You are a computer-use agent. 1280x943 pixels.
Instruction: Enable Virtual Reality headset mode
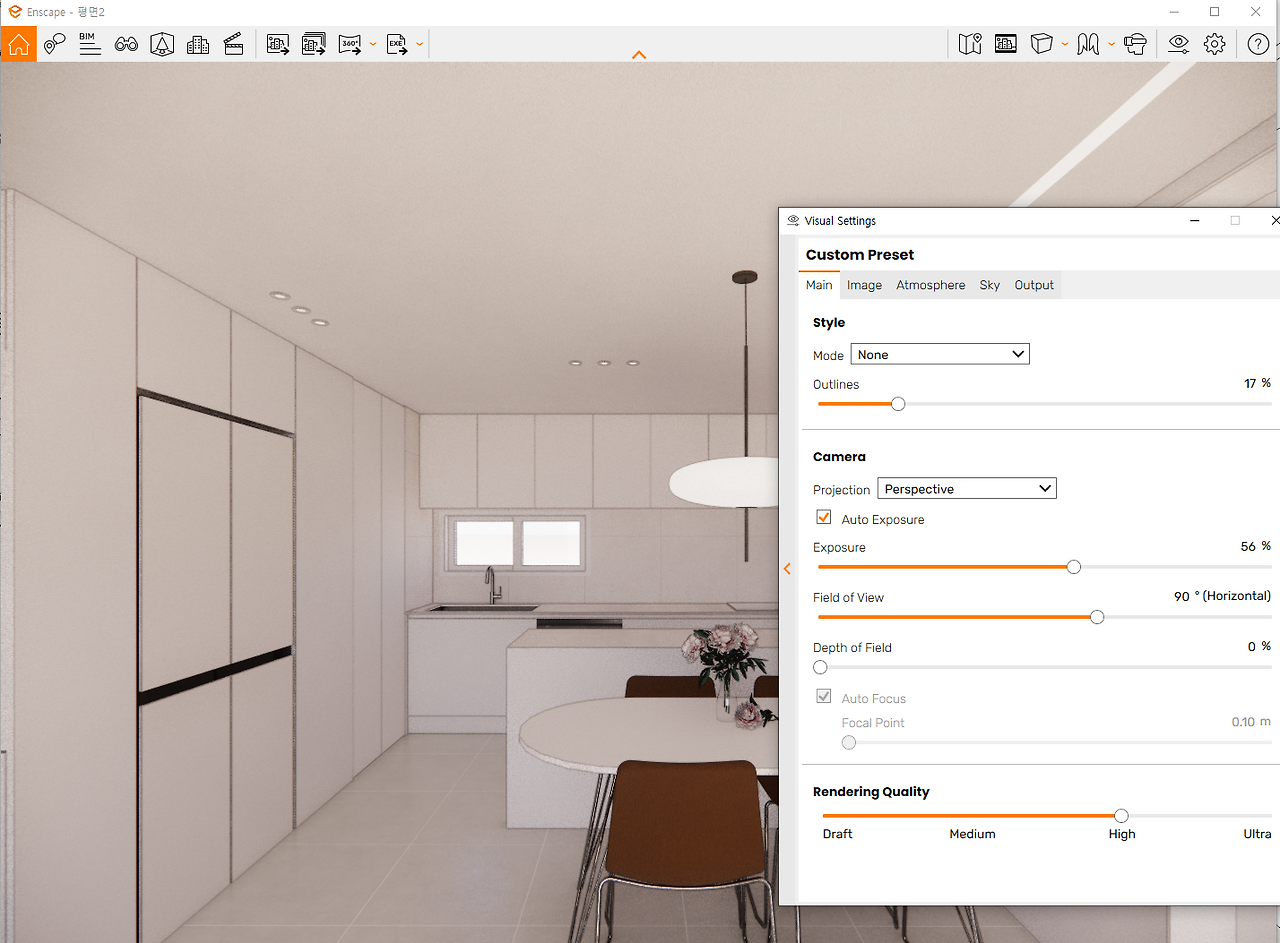click(x=1135, y=44)
